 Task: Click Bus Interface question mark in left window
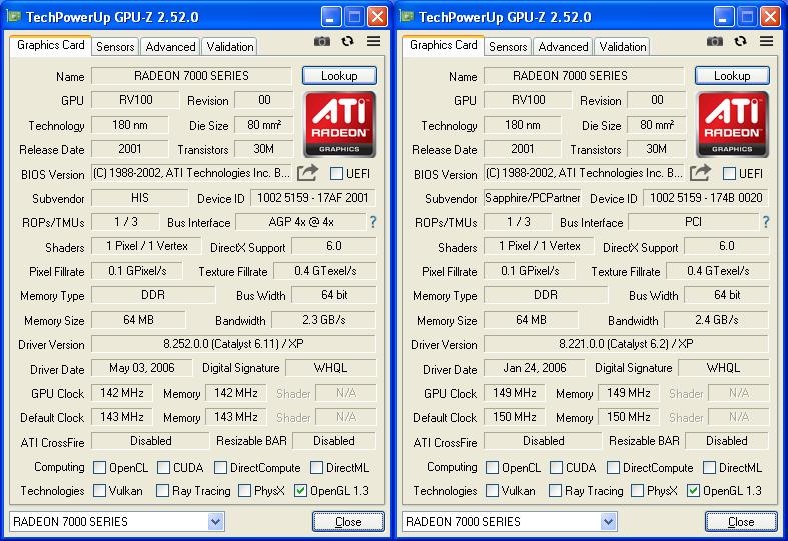coord(373,222)
